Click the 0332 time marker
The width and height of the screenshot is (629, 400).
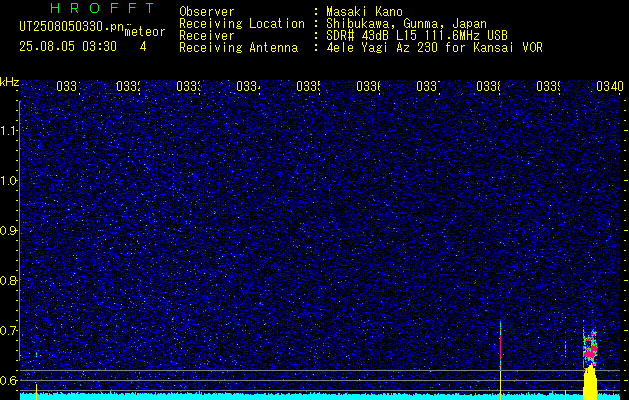(x=128, y=86)
